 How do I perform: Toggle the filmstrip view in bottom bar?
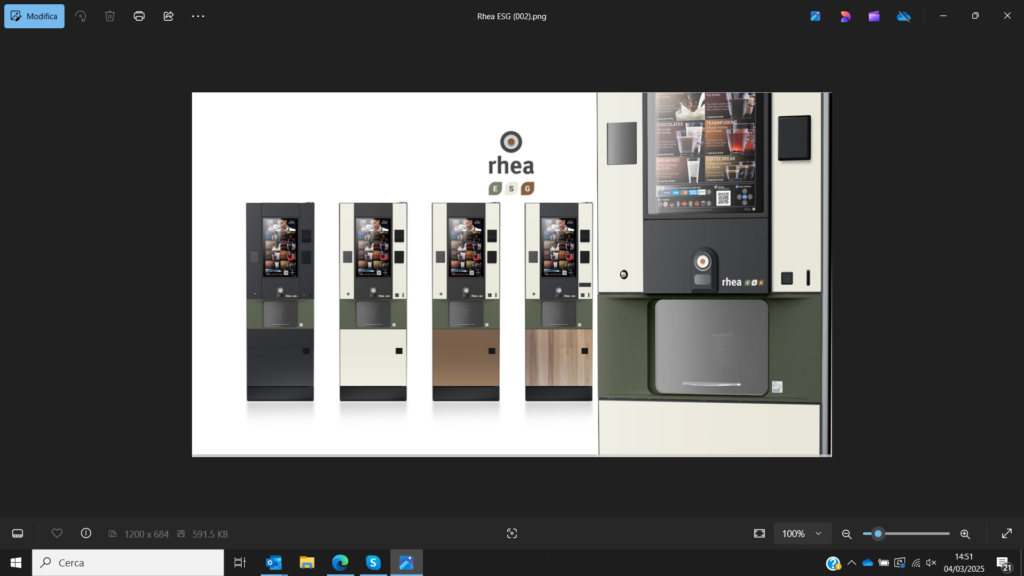click(x=18, y=534)
